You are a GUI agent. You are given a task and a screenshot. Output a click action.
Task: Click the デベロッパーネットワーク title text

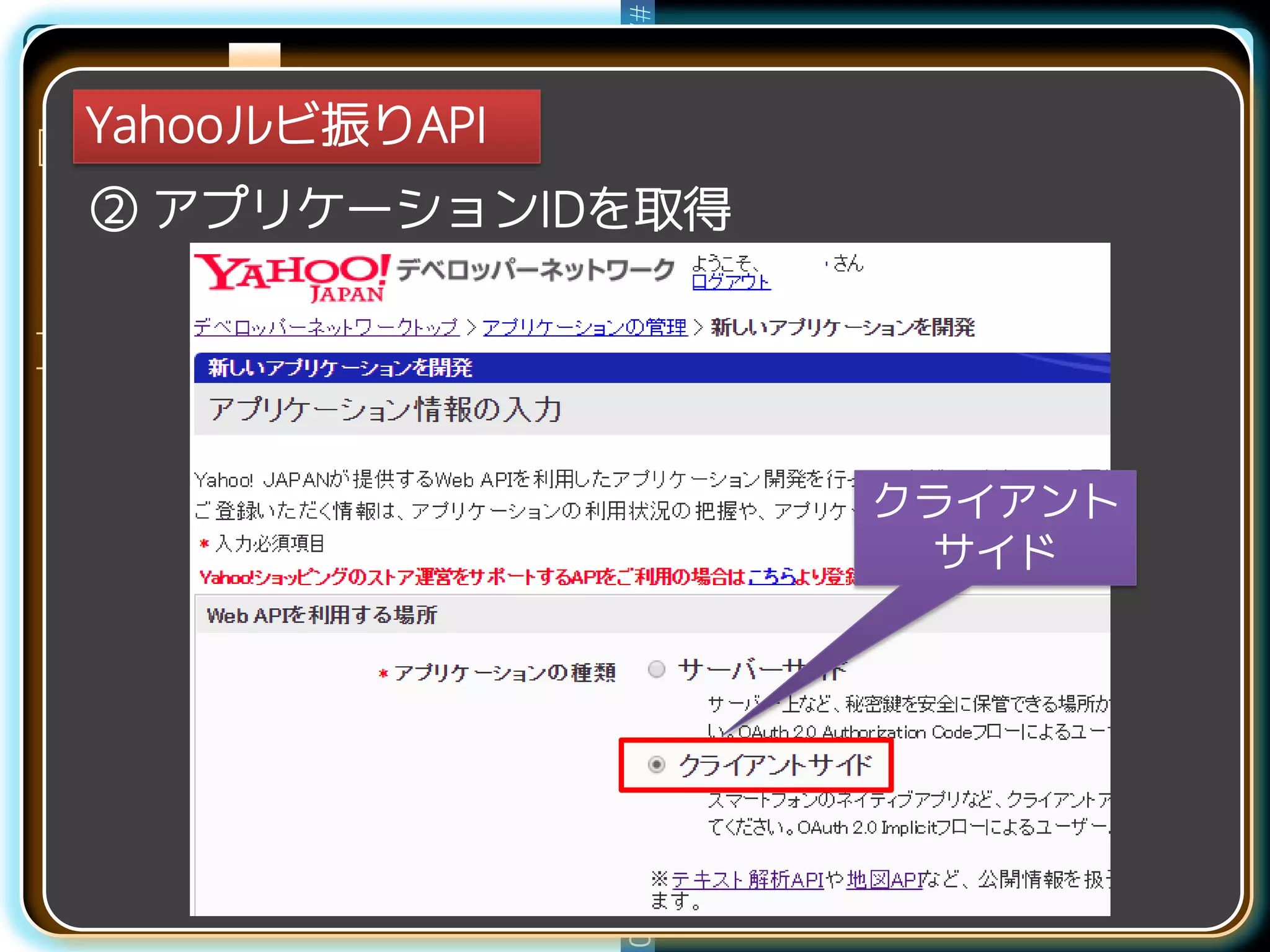536,270
